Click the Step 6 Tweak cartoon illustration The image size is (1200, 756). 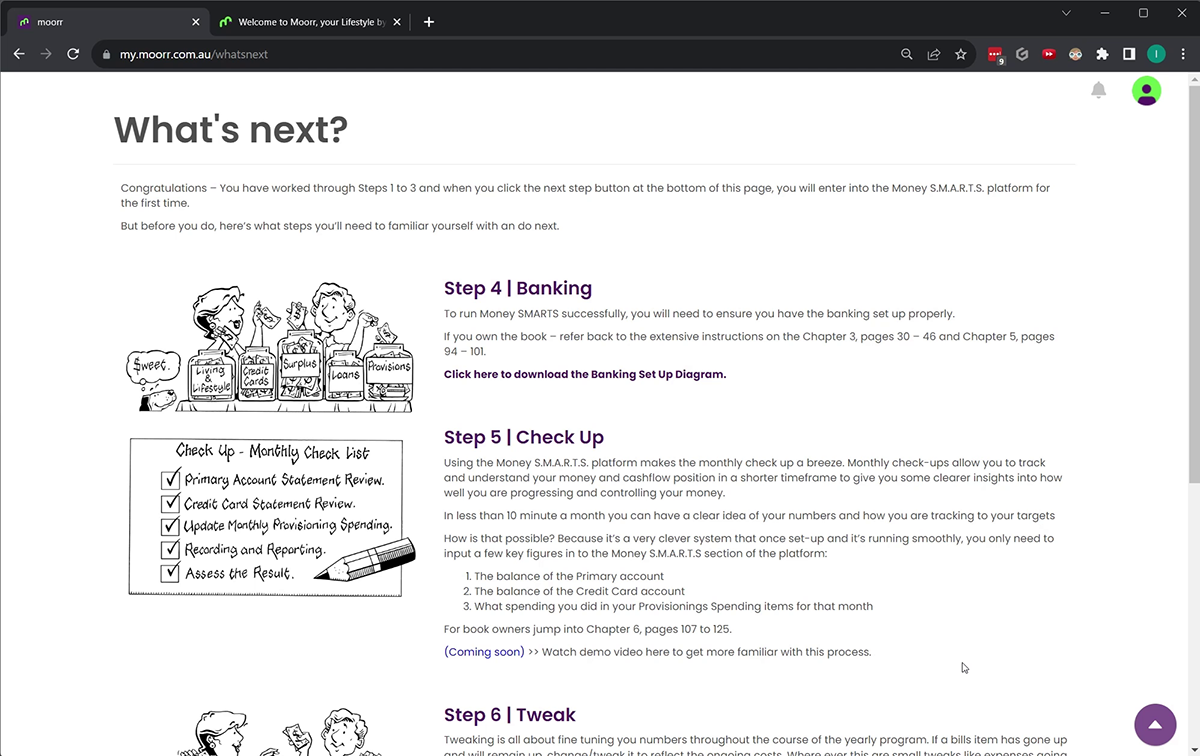pyautogui.click(x=270, y=733)
